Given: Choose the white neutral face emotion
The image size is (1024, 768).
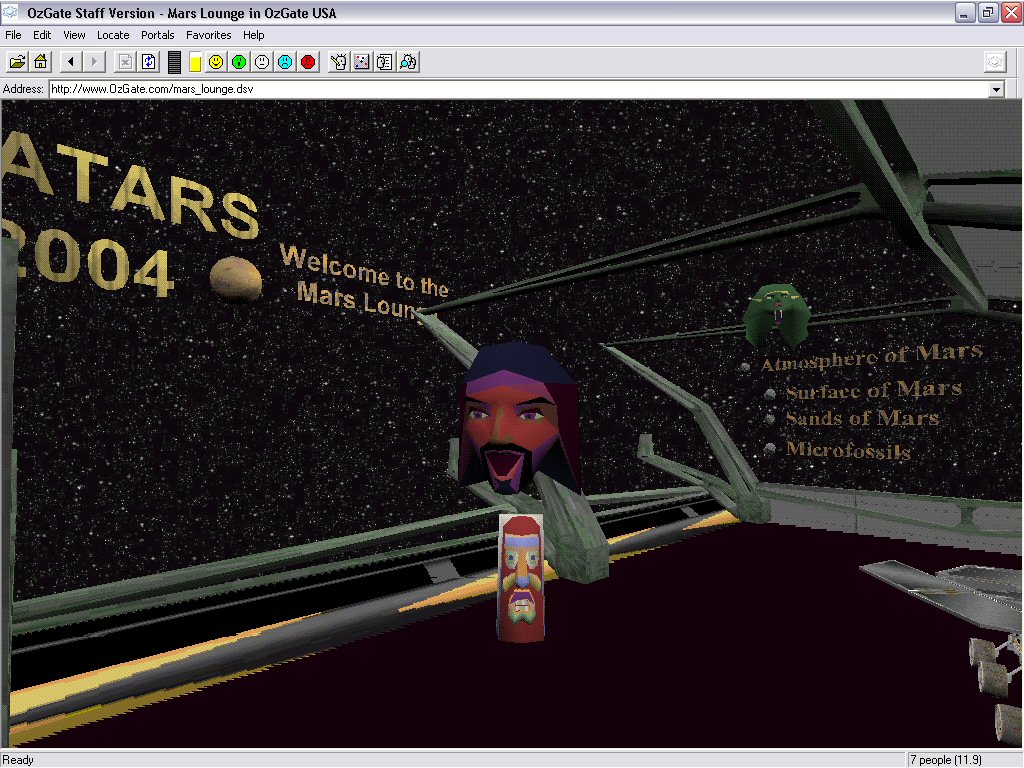Looking at the screenshot, I should [x=262, y=62].
